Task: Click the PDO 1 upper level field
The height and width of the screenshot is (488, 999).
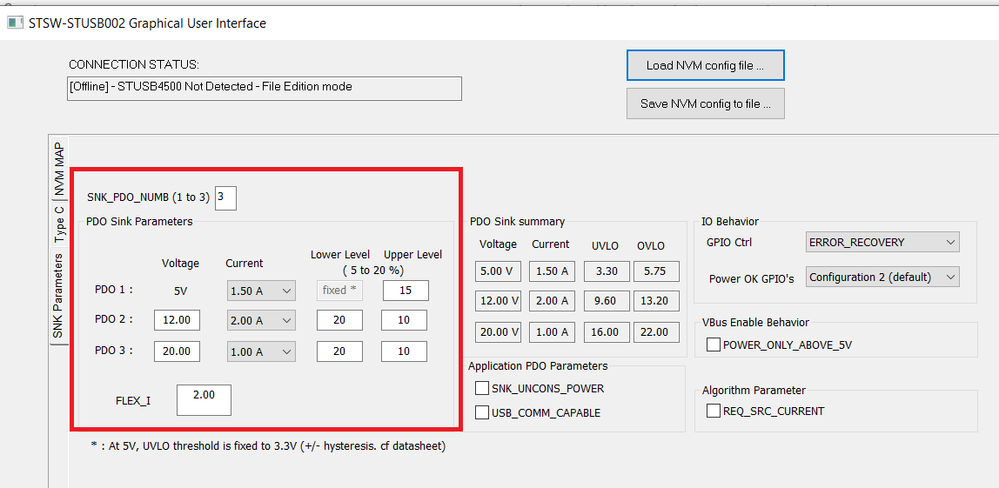Action: [x=404, y=290]
